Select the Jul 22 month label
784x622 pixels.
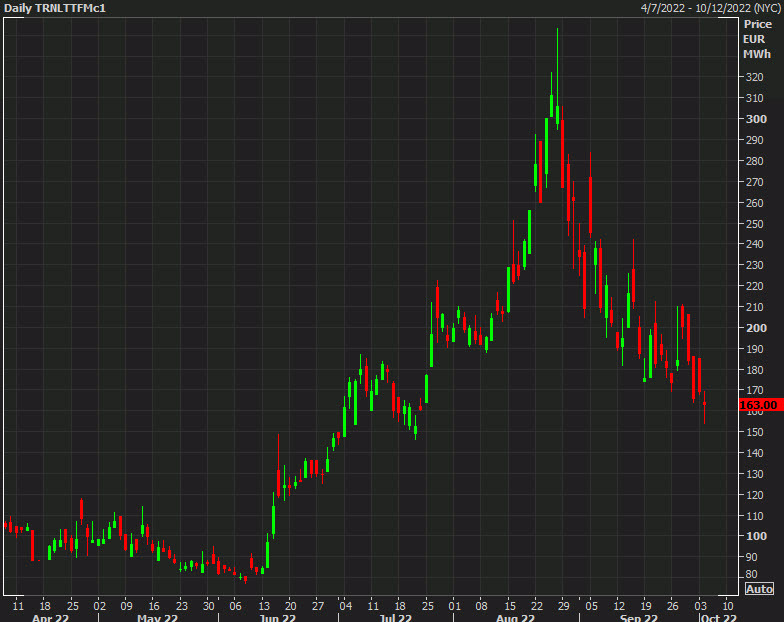click(391, 618)
